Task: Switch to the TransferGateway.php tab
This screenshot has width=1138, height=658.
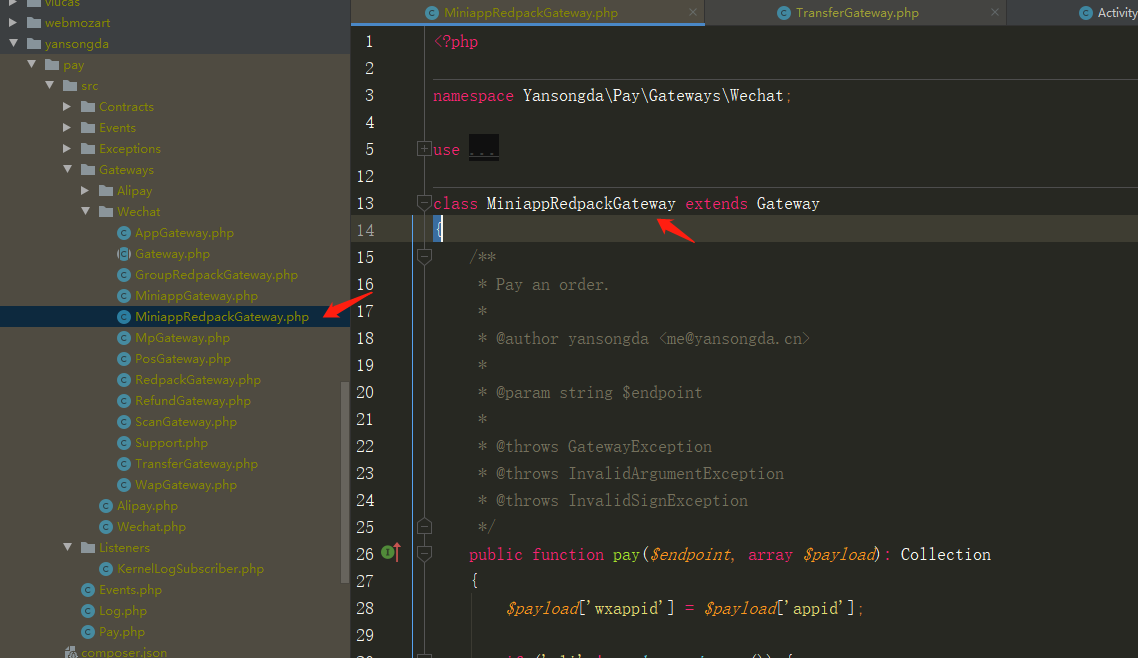Action: [x=856, y=13]
